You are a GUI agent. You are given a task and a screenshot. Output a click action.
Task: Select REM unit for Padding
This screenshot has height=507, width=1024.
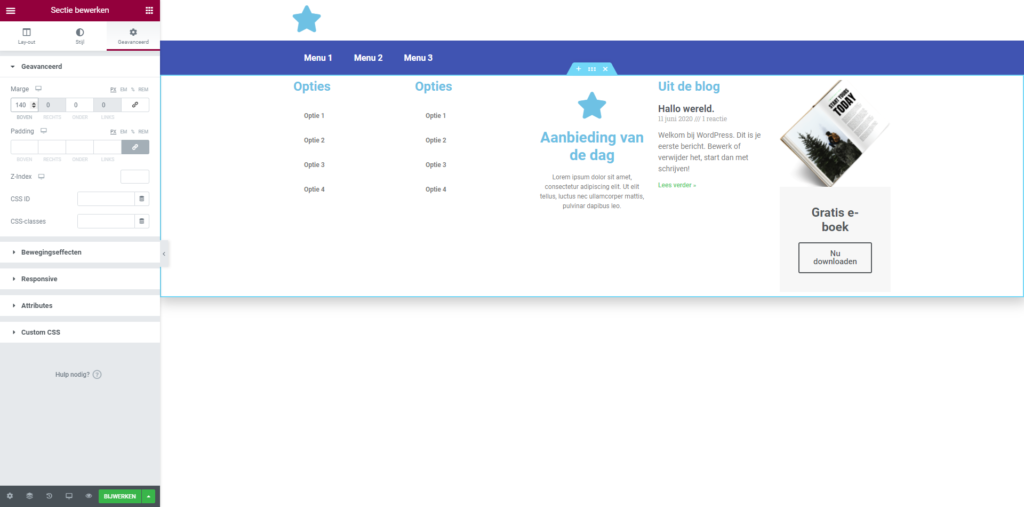coord(143,131)
